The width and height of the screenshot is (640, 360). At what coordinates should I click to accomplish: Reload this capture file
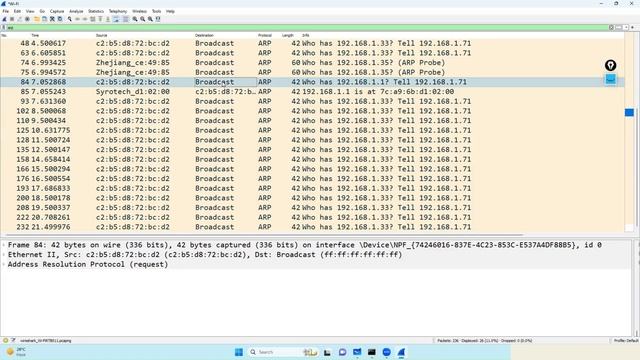60,19
